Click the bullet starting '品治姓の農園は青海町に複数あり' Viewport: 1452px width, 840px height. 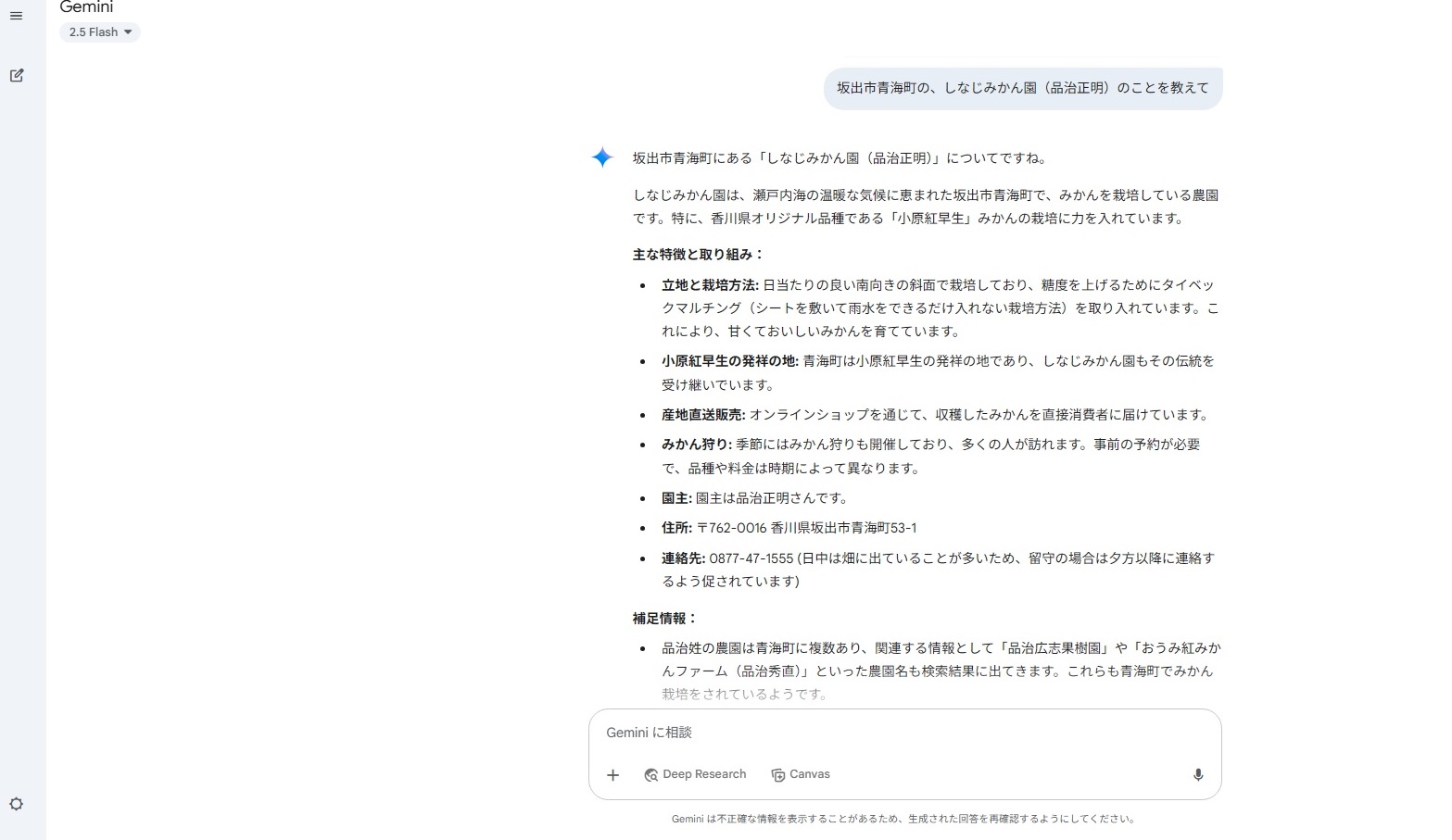[941, 671]
